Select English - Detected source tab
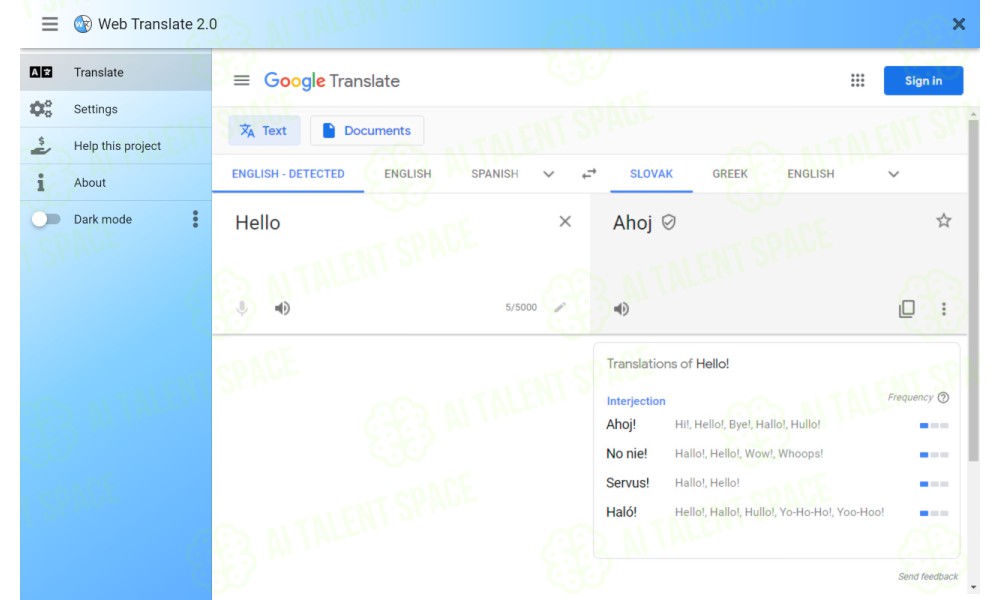The height and width of the screenshot is (600, 1000). point(288,174)
